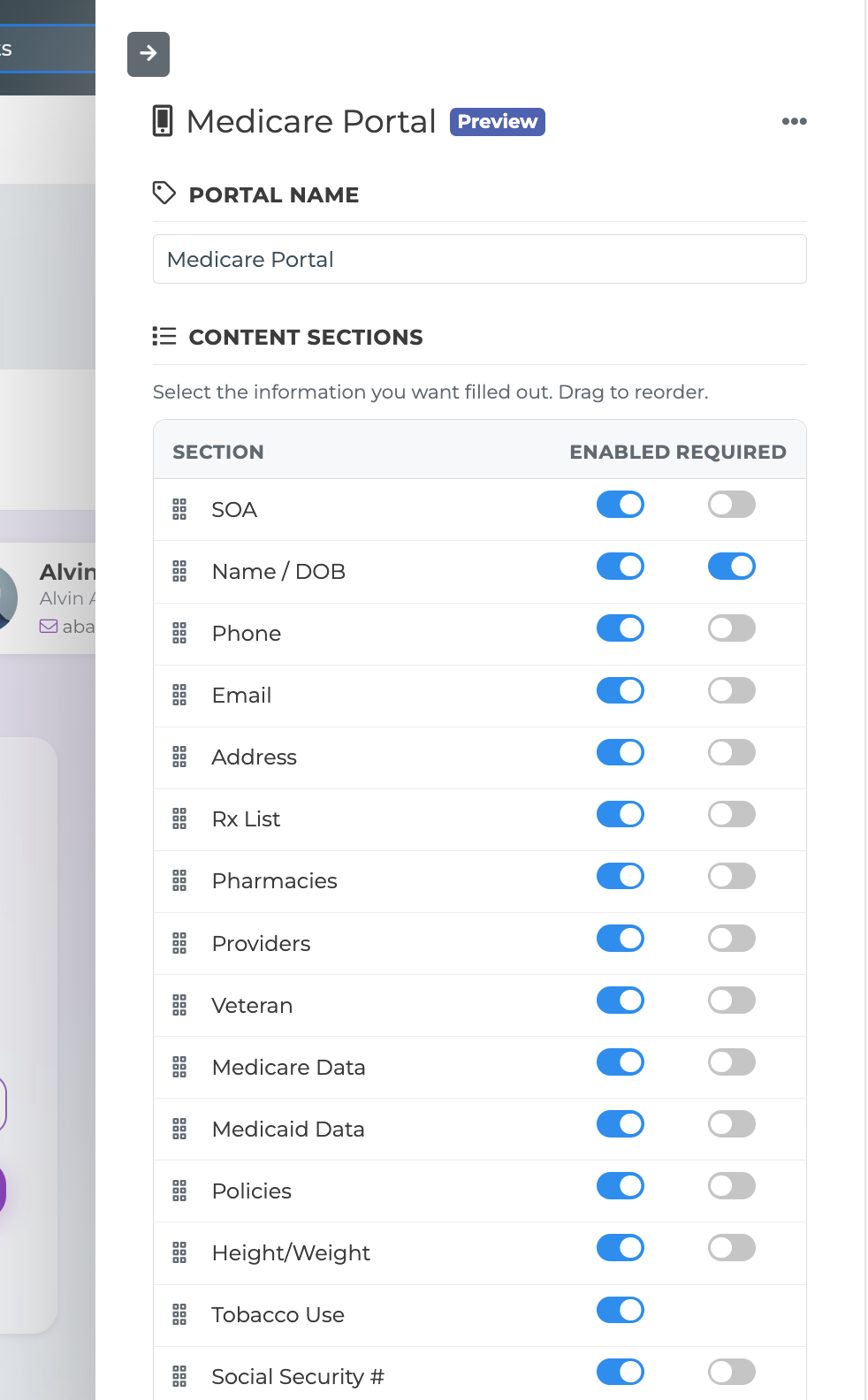
Task: Require the Medicare Data section
Action: tap(732, 1062)
